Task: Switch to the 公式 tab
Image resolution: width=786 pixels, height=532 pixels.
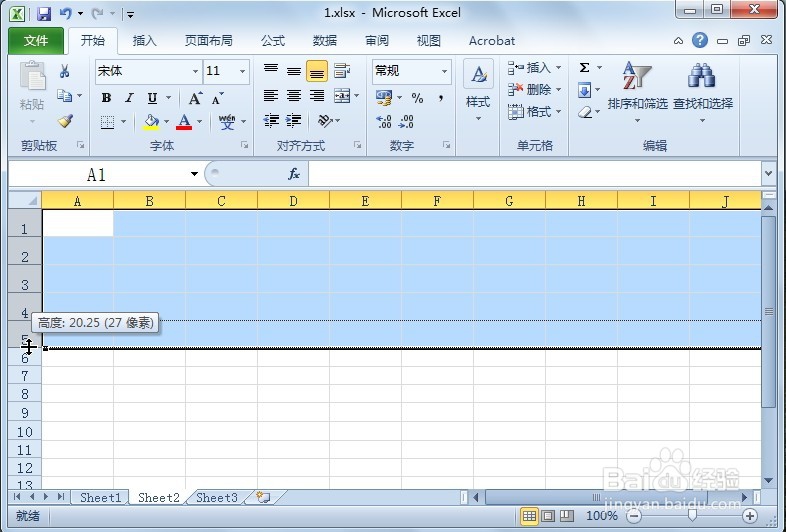Action: [273, 41]
